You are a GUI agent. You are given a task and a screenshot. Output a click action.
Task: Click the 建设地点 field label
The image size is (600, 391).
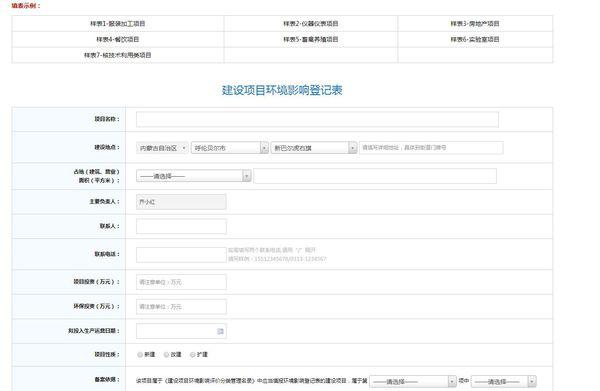click(107, 147)
